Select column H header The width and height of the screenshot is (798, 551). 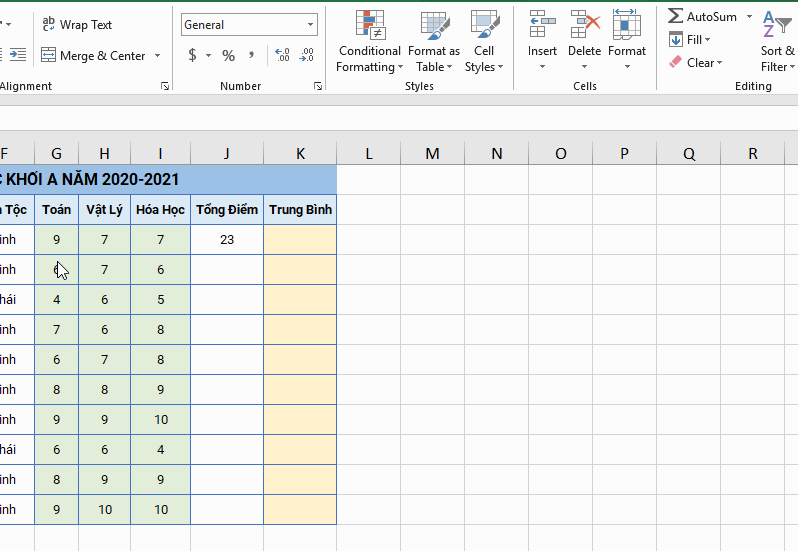pyautogui.click(x=104, y=153)
